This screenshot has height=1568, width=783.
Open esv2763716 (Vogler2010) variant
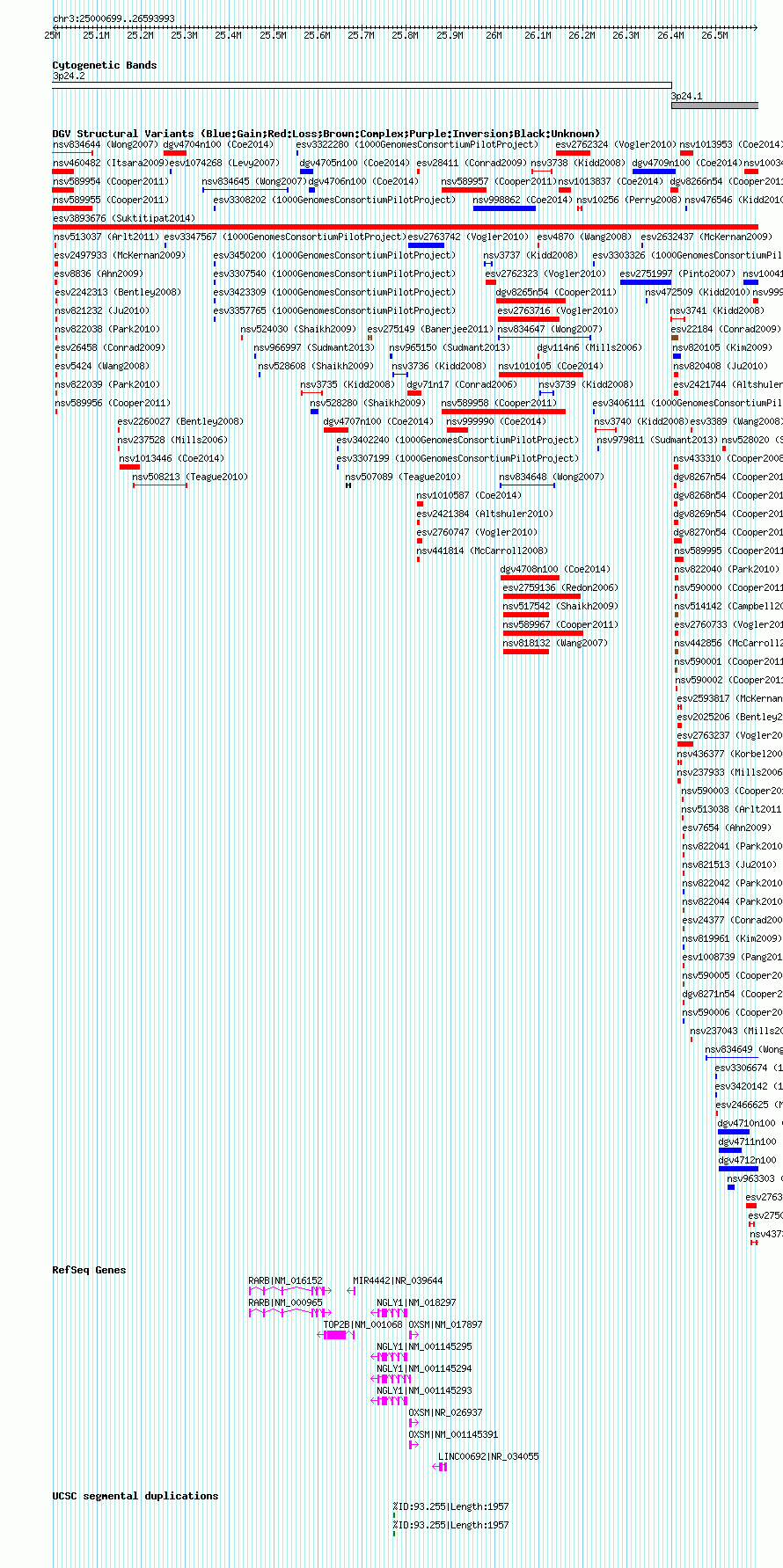click(x=529, y=319)
